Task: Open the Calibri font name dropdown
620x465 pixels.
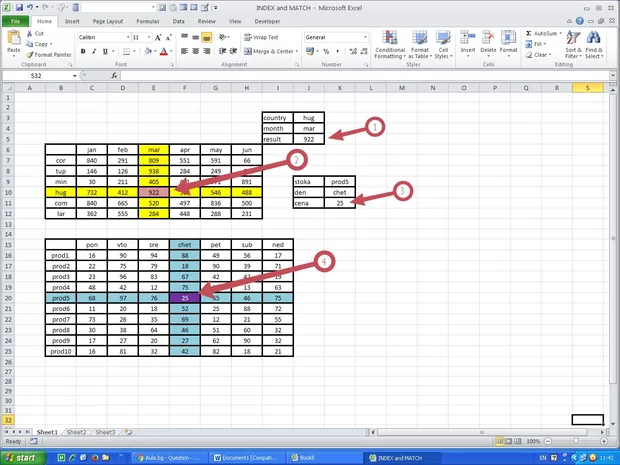Action: 128,37
